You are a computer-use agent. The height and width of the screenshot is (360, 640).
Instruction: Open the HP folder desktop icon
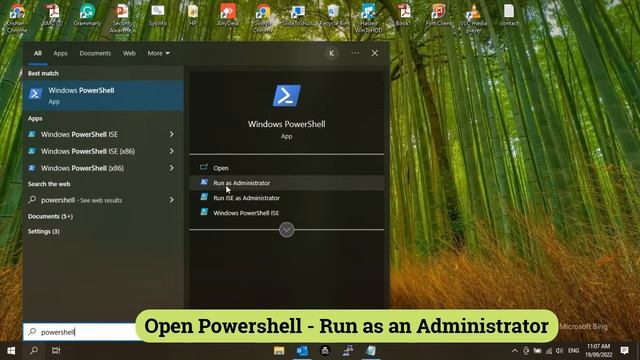point(193,15)
